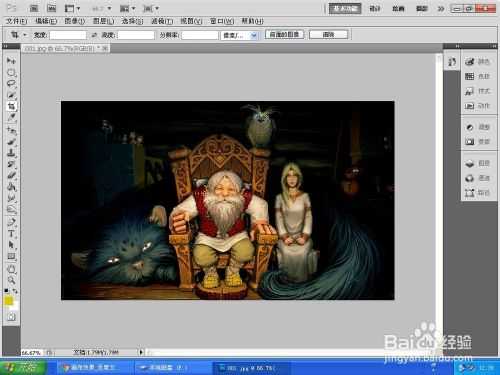500x375 pixels.
Task: Click the 清除 button in options bar
Action: click(x=328, y=34)
